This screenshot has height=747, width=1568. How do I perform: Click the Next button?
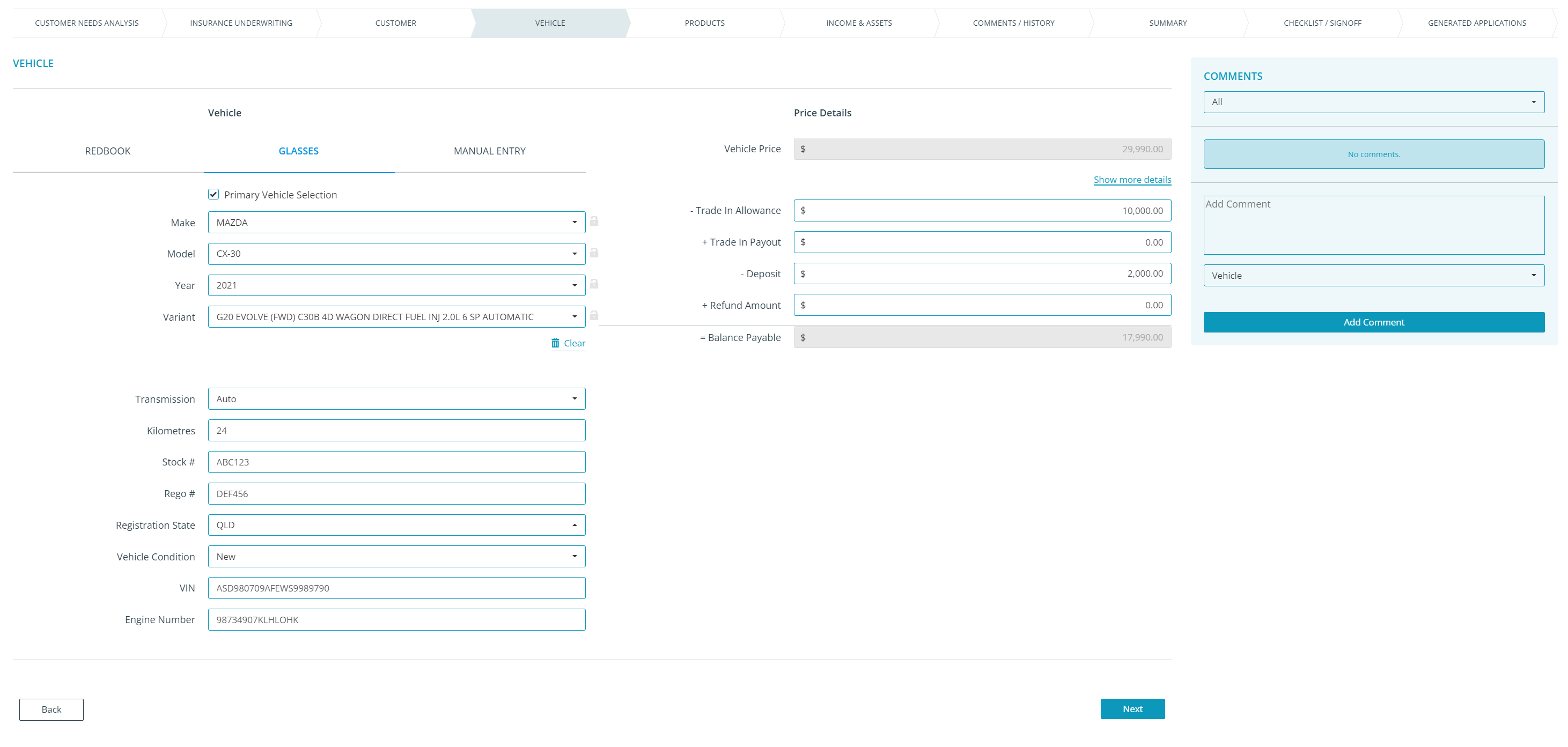(1132, 709)
